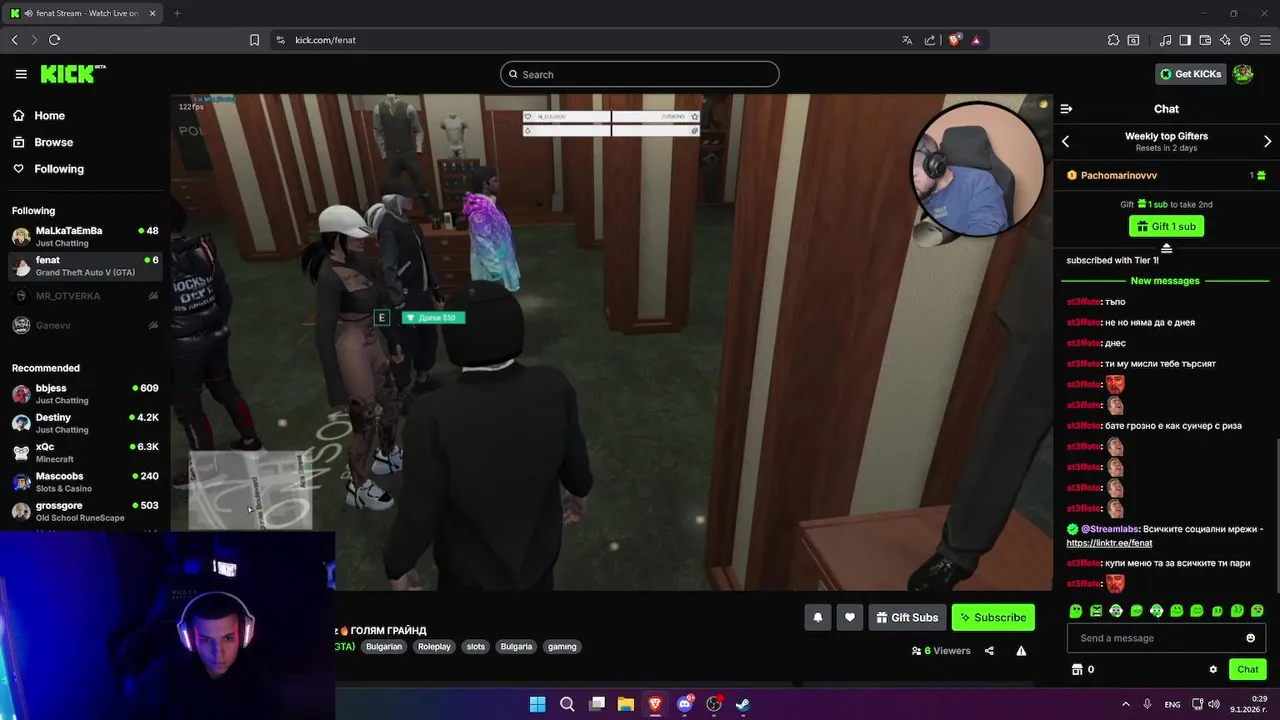
Task: Open Windows Start menu
Action: point(537,704)
